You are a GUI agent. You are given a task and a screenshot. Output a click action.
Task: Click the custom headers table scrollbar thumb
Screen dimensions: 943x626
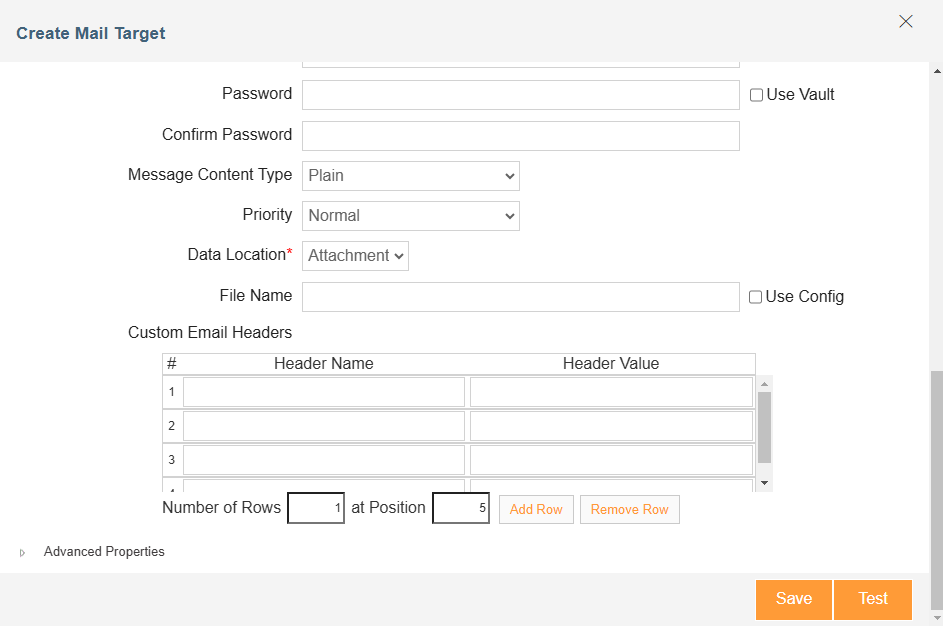coord(764,428)
